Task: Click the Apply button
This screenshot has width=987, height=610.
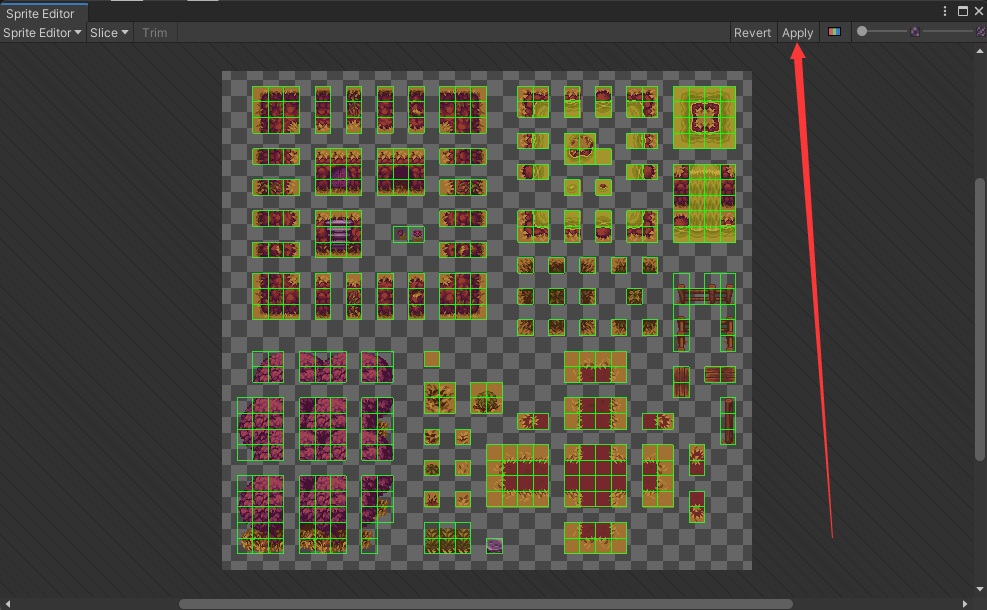Action: [797, 33]
